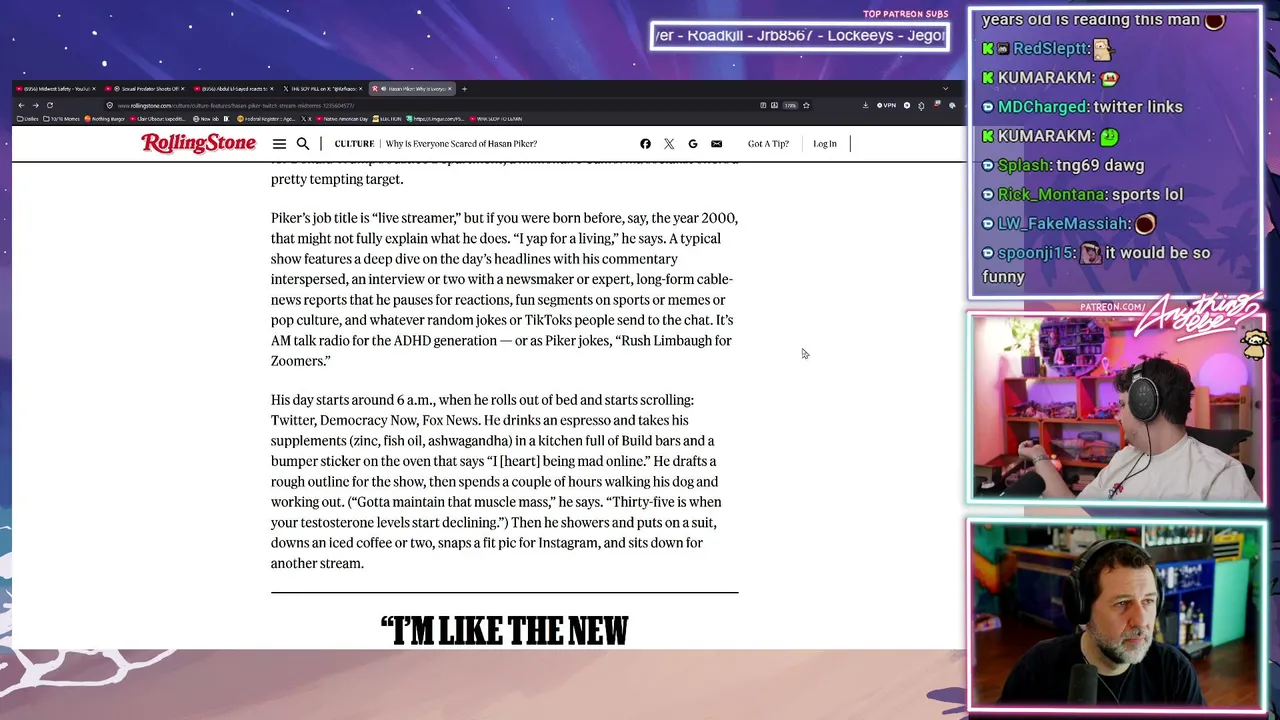Close the Midwest Safety tab
The image size is (1280, 720).
[x=94, y=89]
